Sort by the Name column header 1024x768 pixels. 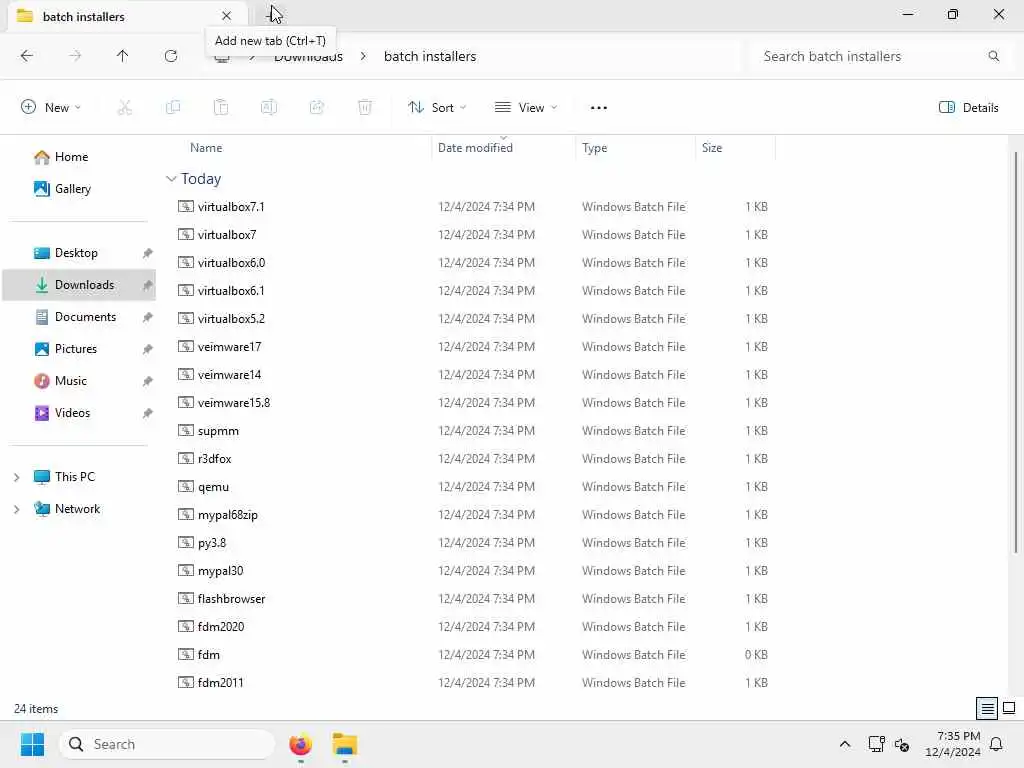pos(206,148)
